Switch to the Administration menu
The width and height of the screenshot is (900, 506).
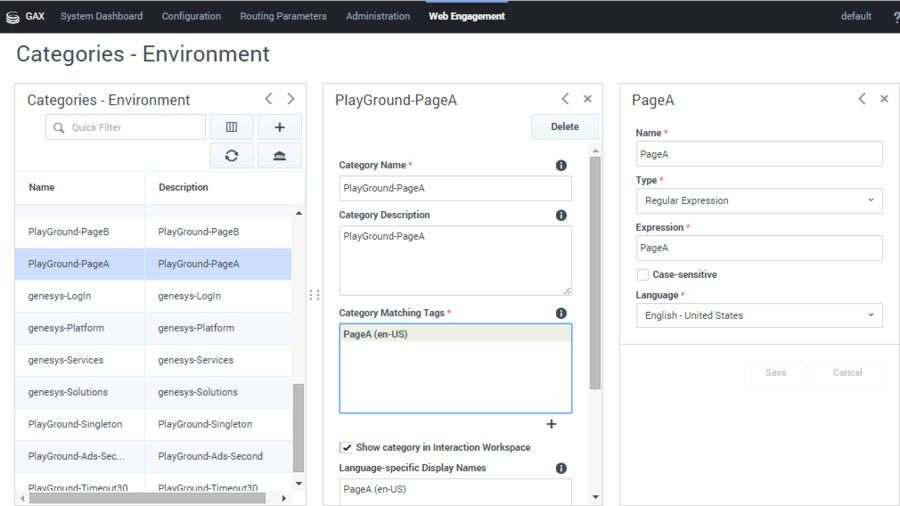pos(377,16)
